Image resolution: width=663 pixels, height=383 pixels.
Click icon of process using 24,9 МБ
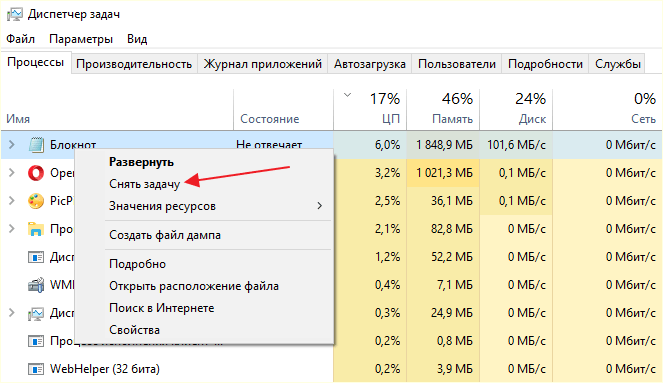(x=36, y=313)
